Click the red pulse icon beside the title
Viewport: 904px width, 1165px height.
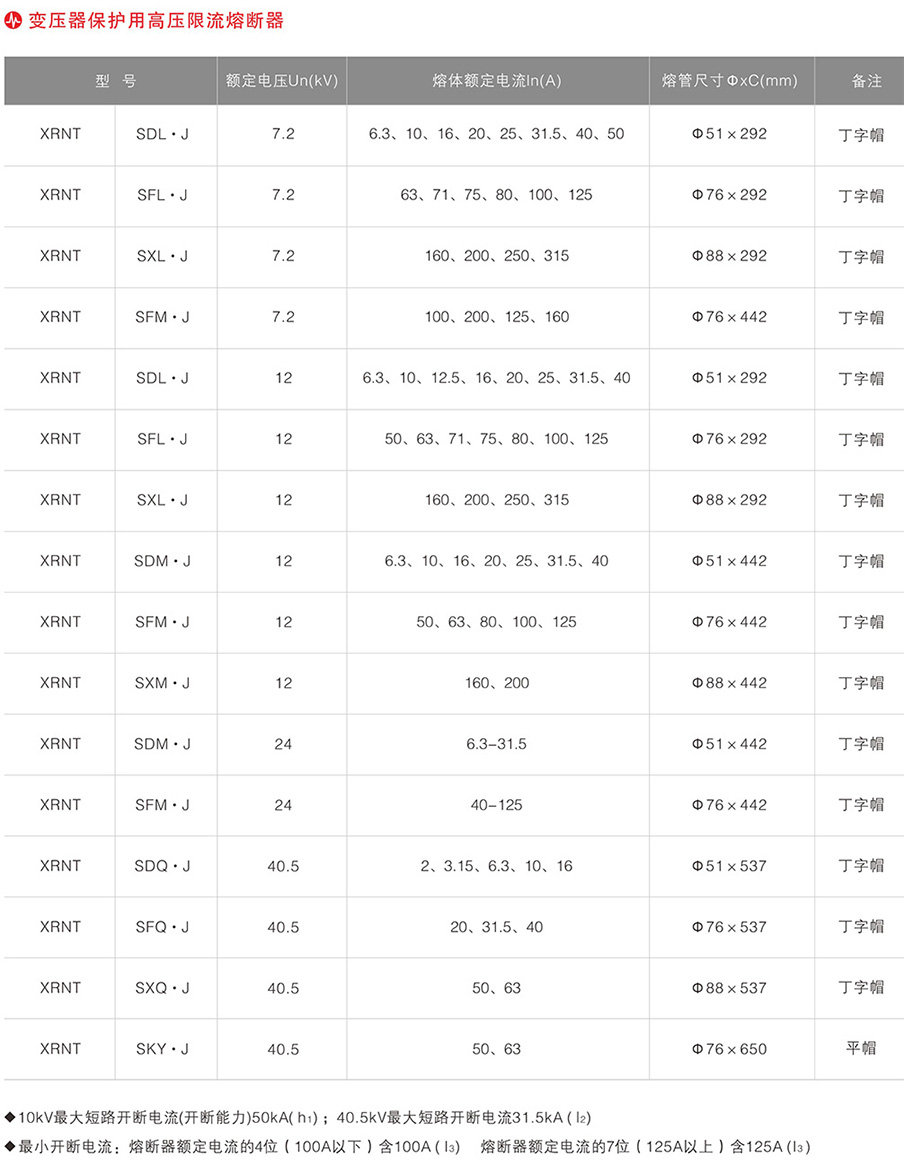pyautogui.click(x=14, y=21)
